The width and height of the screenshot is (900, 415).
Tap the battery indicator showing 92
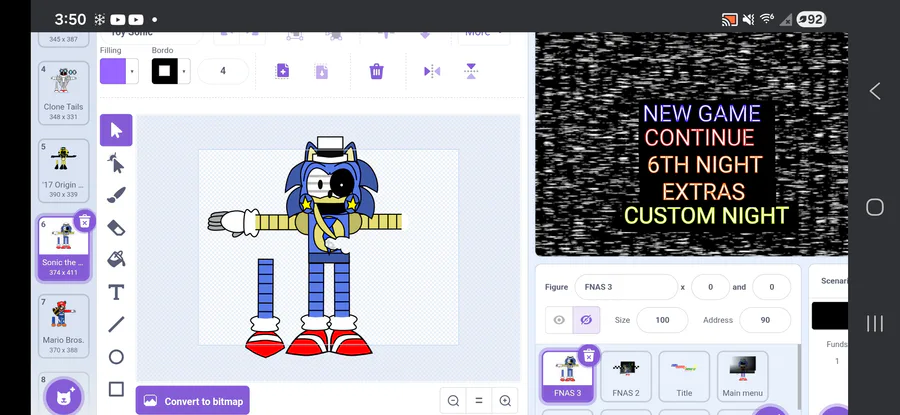point(810,20)
